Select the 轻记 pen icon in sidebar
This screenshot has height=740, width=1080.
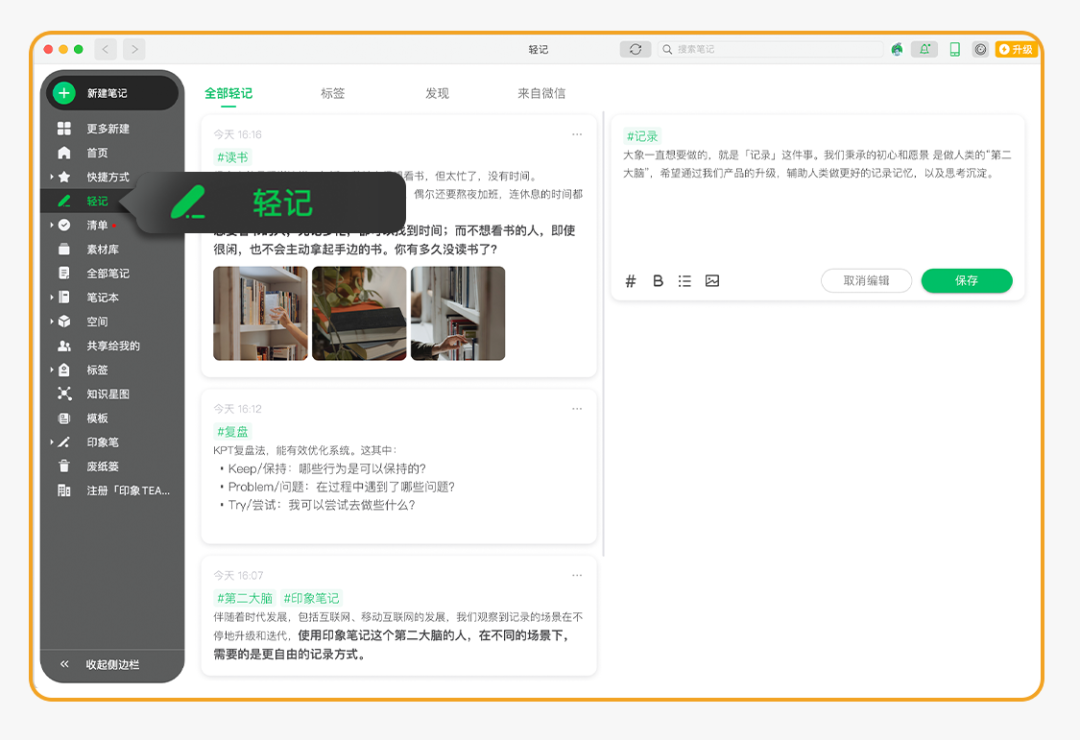coord(64,201)
